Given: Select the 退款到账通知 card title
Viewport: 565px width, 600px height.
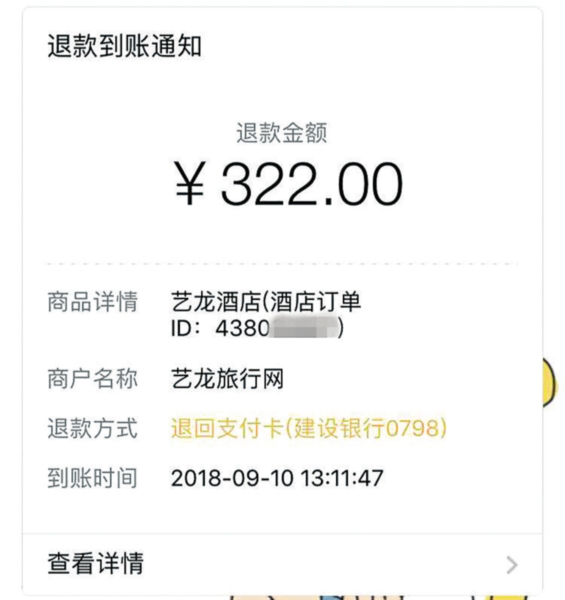Looking at the screenshot, I should [124, 46].
